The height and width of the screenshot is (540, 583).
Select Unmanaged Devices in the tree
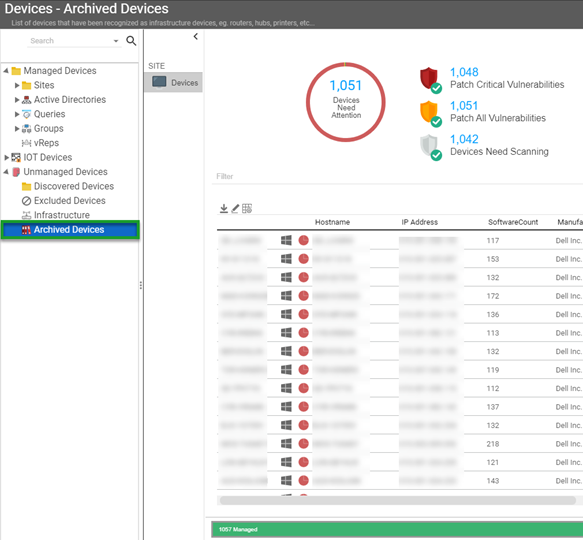65,172
